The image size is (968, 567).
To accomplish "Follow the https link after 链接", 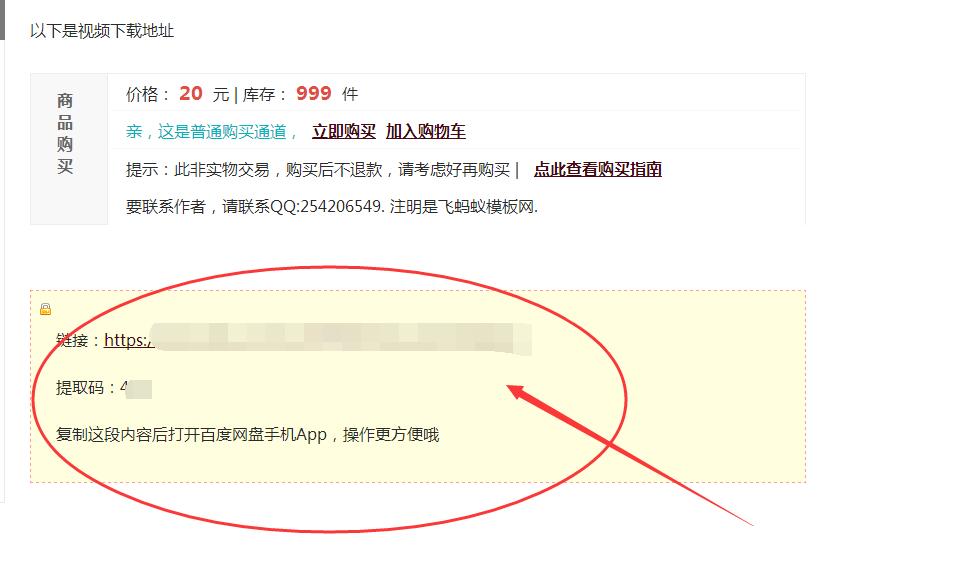I will coord(128,340).
